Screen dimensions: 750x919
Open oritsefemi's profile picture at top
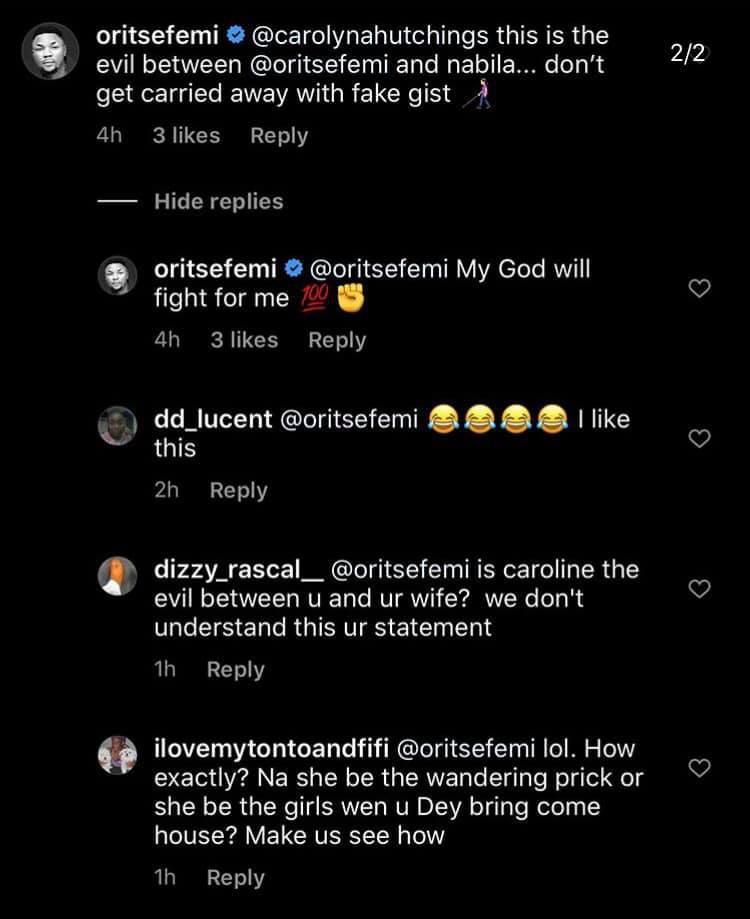coord(49,52)
